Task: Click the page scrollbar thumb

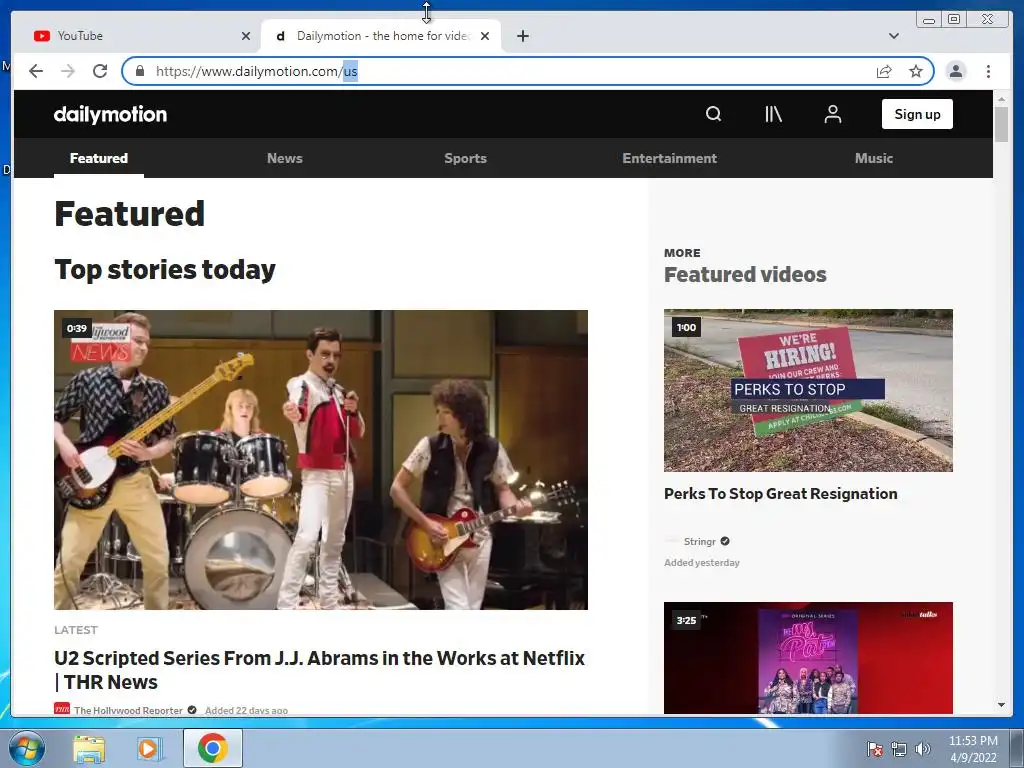Action: (x=1001, y=124)
